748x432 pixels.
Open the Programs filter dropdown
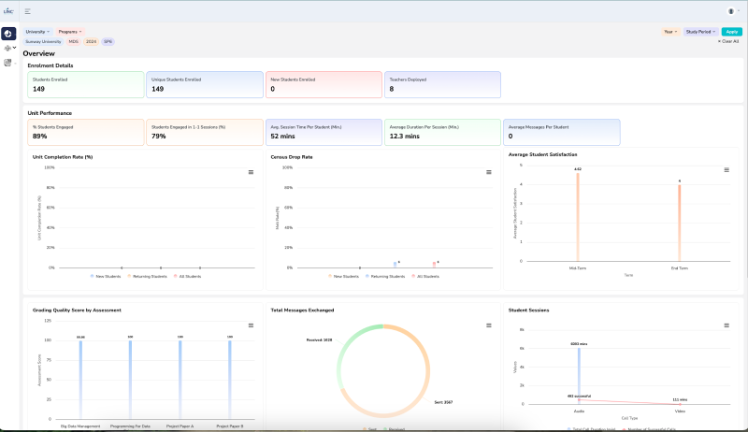(x=70, y=31)
